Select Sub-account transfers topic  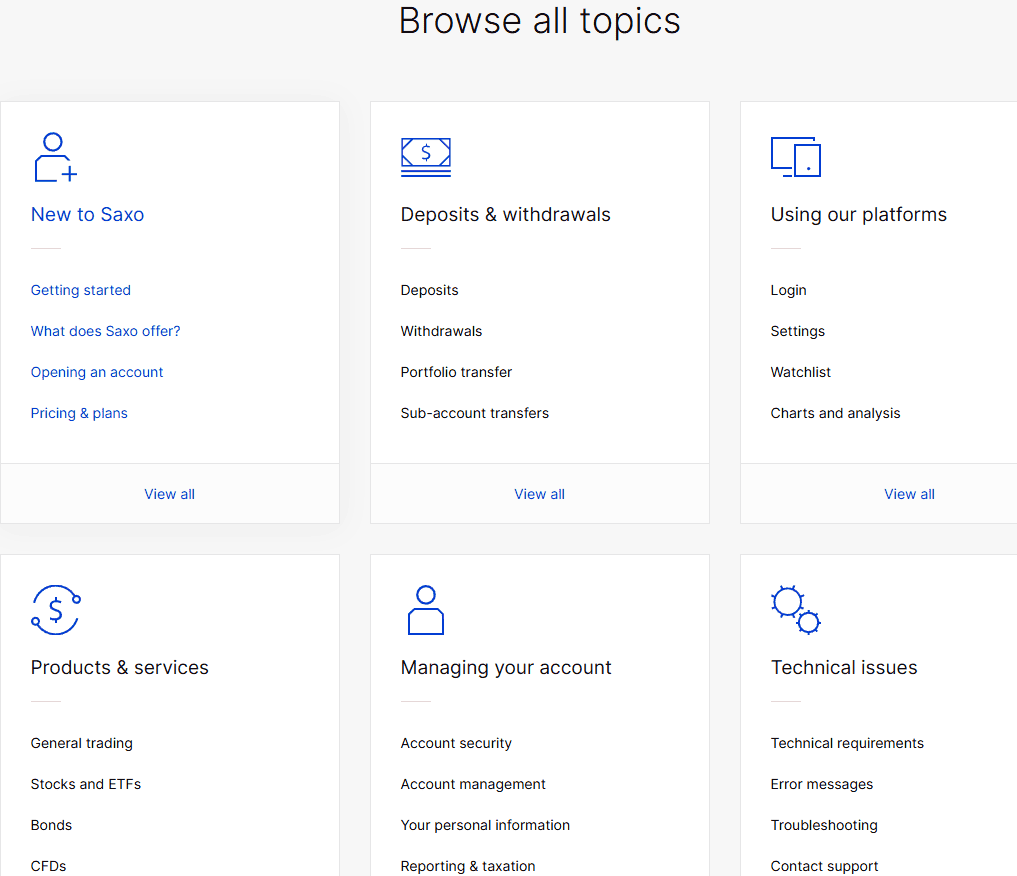click(x=474, y=413)
